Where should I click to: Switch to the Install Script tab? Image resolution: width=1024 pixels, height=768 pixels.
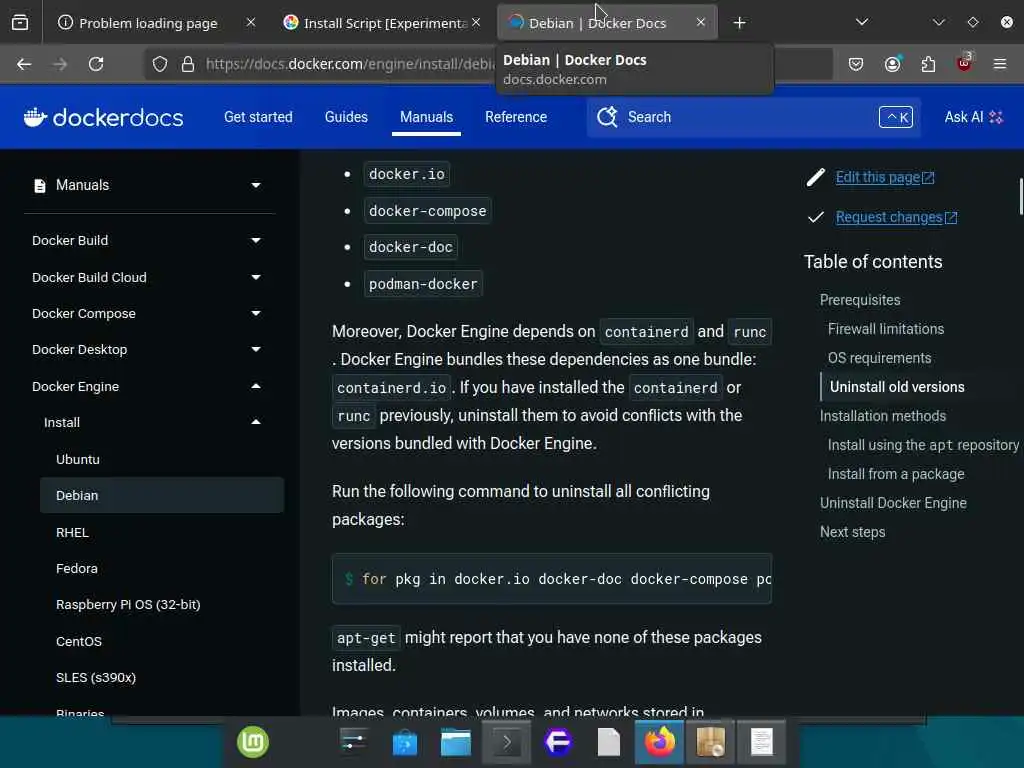[x=385, y=23]
